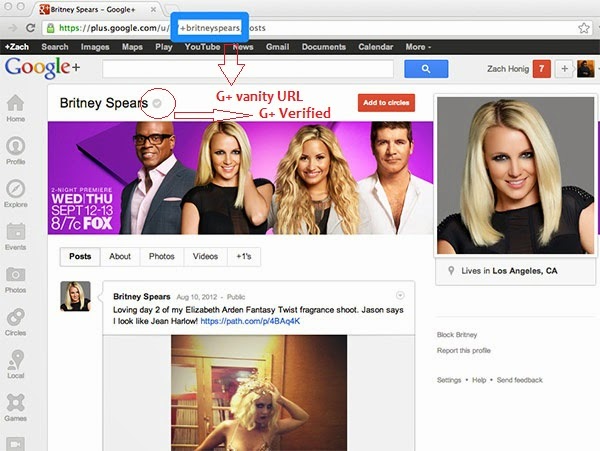600x451 pixels.
Task: Switch to the About tab
Action: click(x=120, y=257)
